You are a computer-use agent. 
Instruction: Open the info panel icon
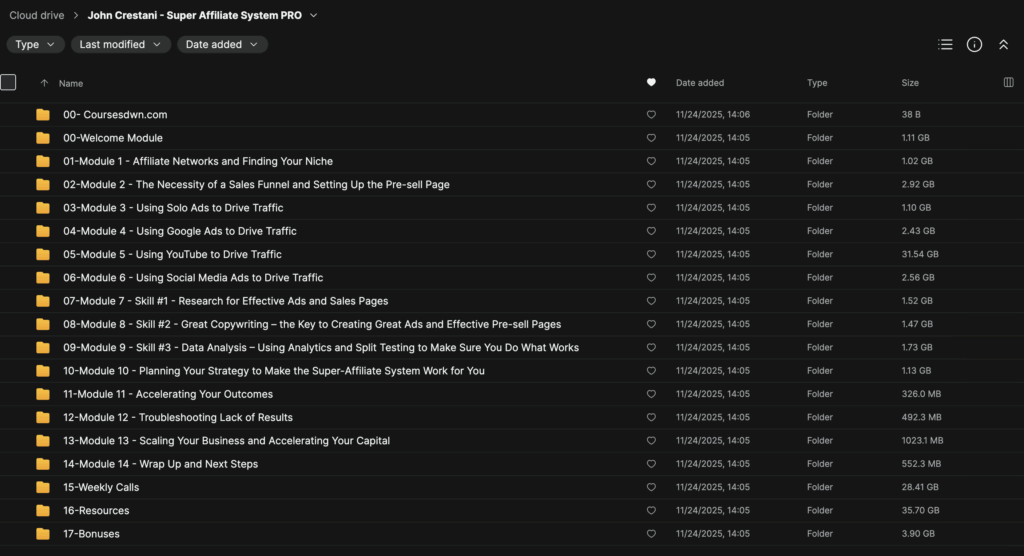[x=974, y=44]
